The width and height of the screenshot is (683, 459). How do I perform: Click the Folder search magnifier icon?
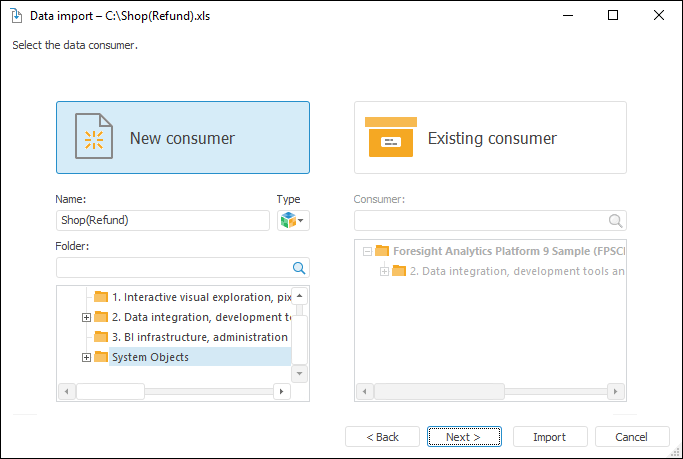[x=298, y=268]
